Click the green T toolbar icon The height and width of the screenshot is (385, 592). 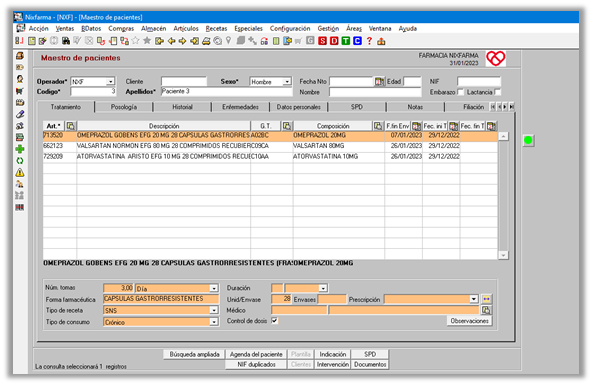point(345,41)
